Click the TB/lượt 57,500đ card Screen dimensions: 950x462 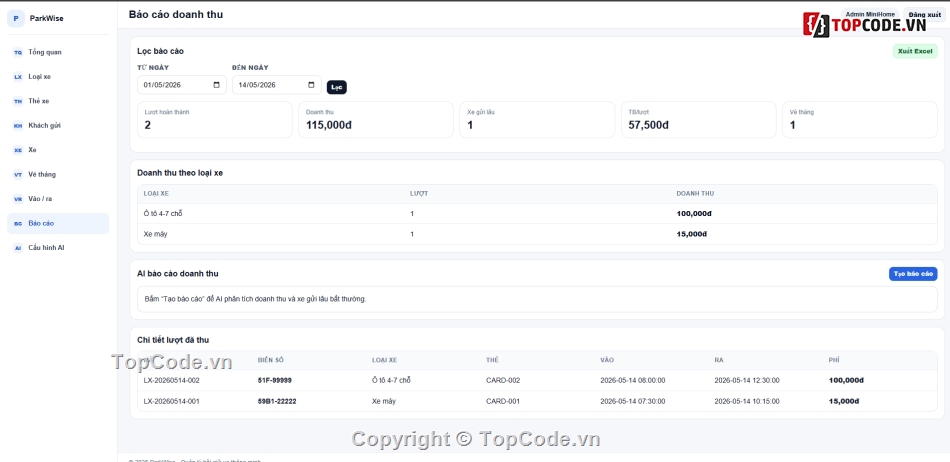tap(699, 120)
